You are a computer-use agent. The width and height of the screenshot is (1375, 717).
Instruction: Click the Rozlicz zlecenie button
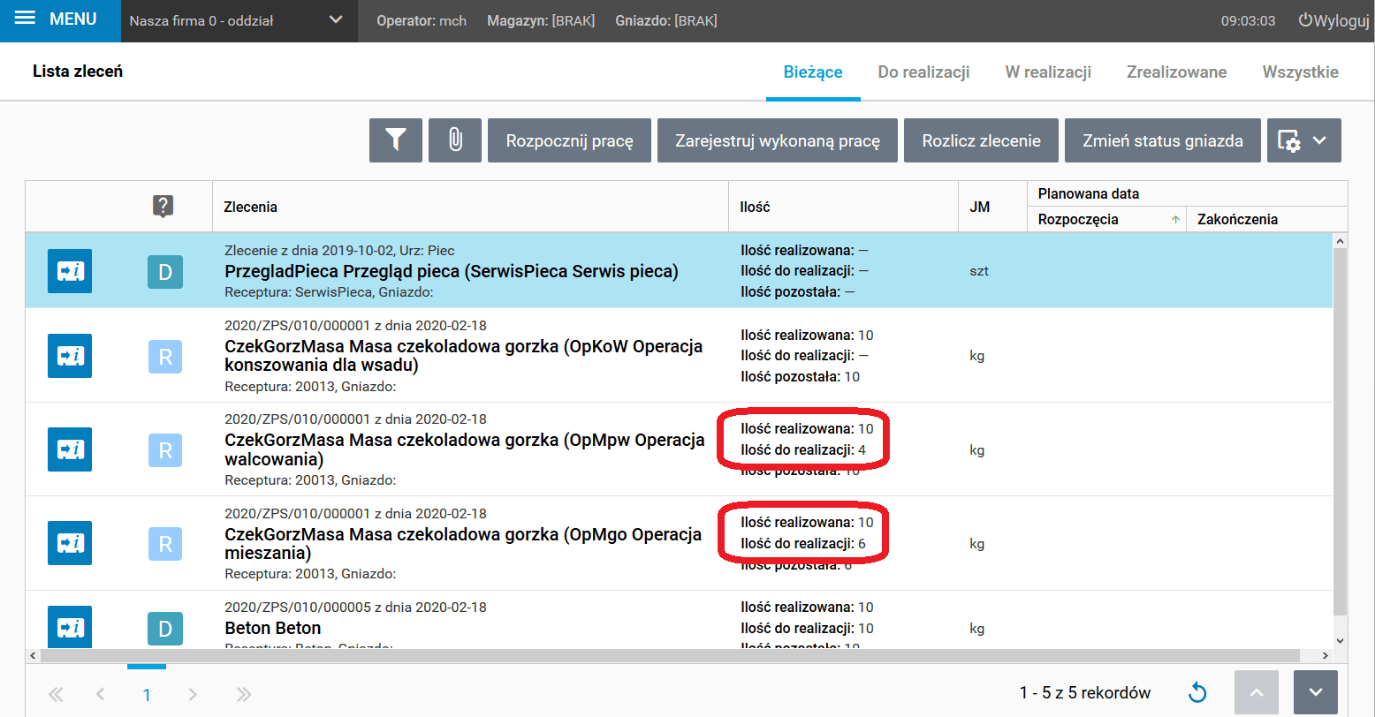(x=981, y=141)
